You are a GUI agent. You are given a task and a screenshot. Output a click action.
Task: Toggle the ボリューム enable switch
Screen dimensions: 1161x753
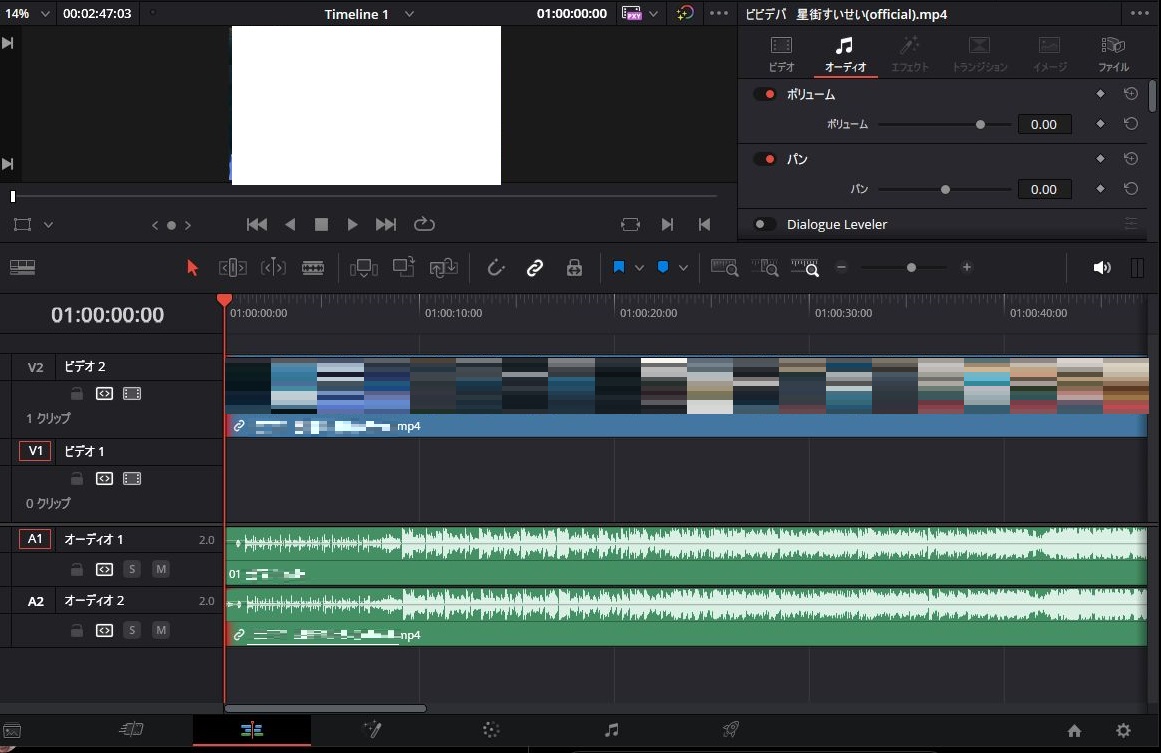(765, 94)
